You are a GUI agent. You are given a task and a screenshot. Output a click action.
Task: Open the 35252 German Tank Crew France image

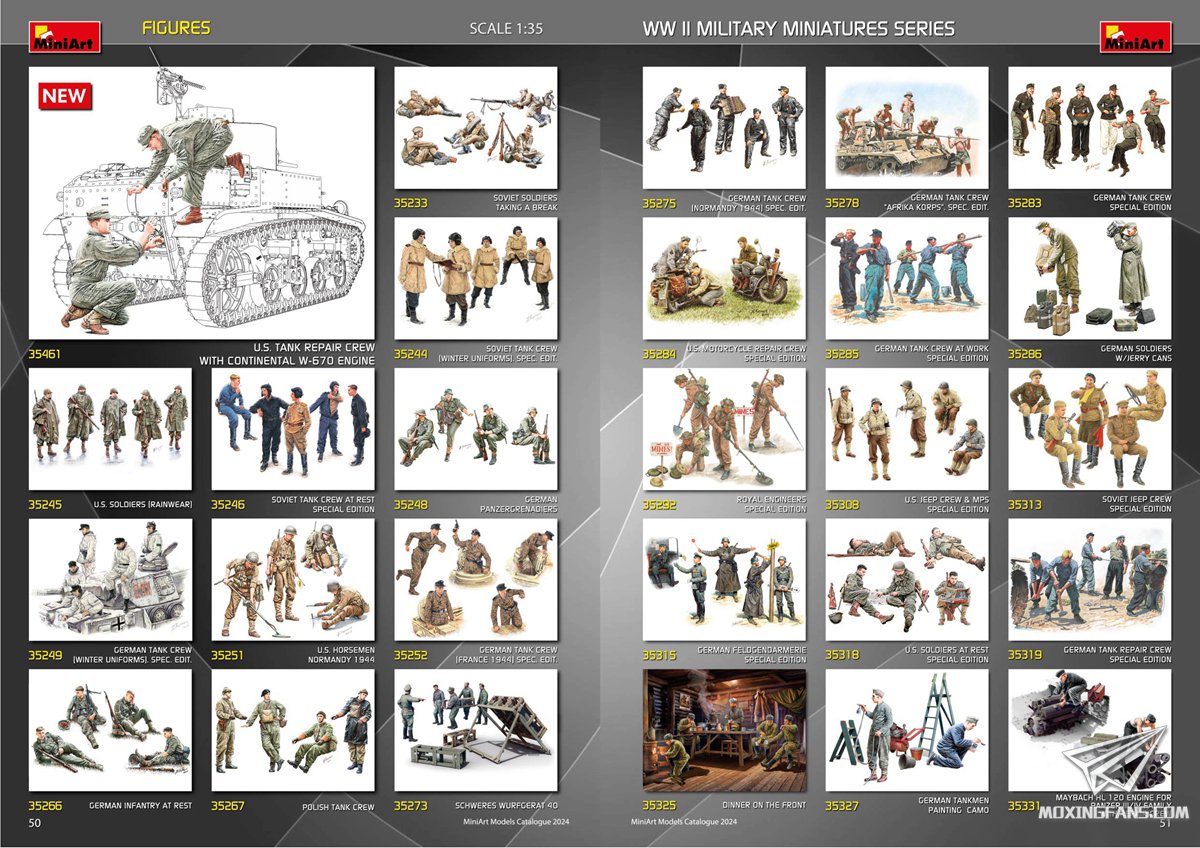[476, 580]
